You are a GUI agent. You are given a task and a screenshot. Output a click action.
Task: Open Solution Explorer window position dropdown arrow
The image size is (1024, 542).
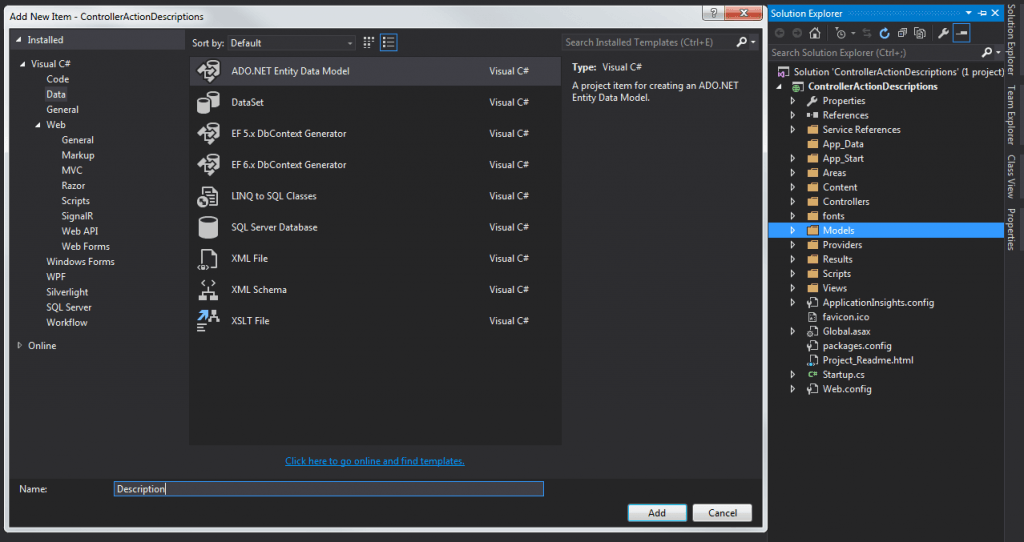968,13
